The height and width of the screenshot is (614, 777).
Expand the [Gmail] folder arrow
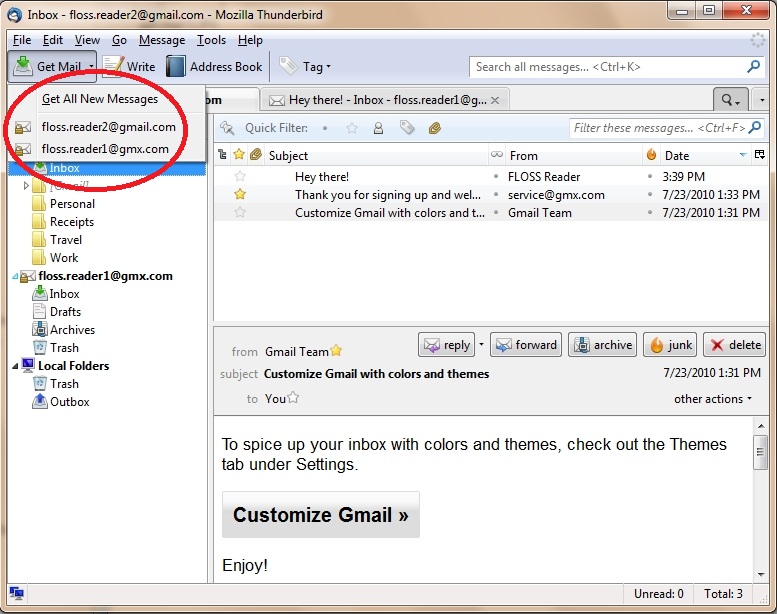(26, 186)
